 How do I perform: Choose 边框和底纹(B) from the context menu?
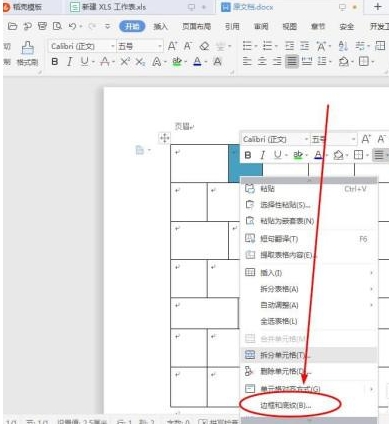click(286, 405)
